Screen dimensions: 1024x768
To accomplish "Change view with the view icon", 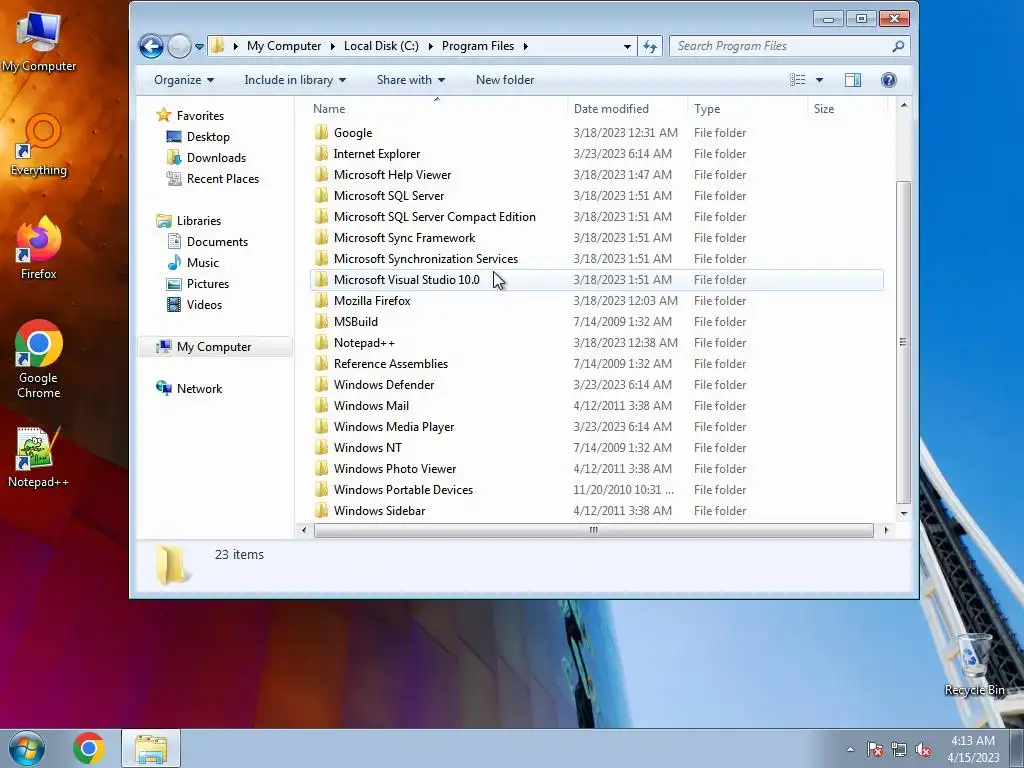I will 797,80.
